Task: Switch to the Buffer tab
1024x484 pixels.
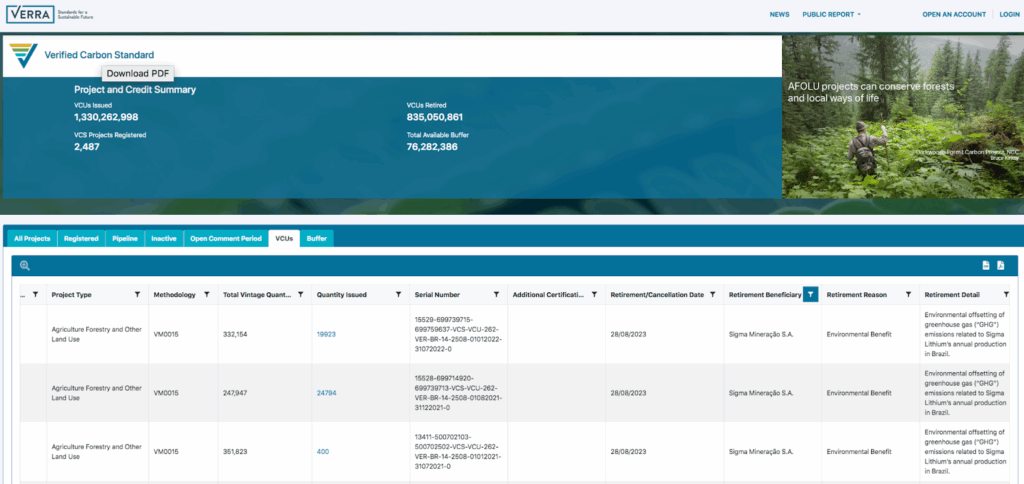Action: (317, 238)
